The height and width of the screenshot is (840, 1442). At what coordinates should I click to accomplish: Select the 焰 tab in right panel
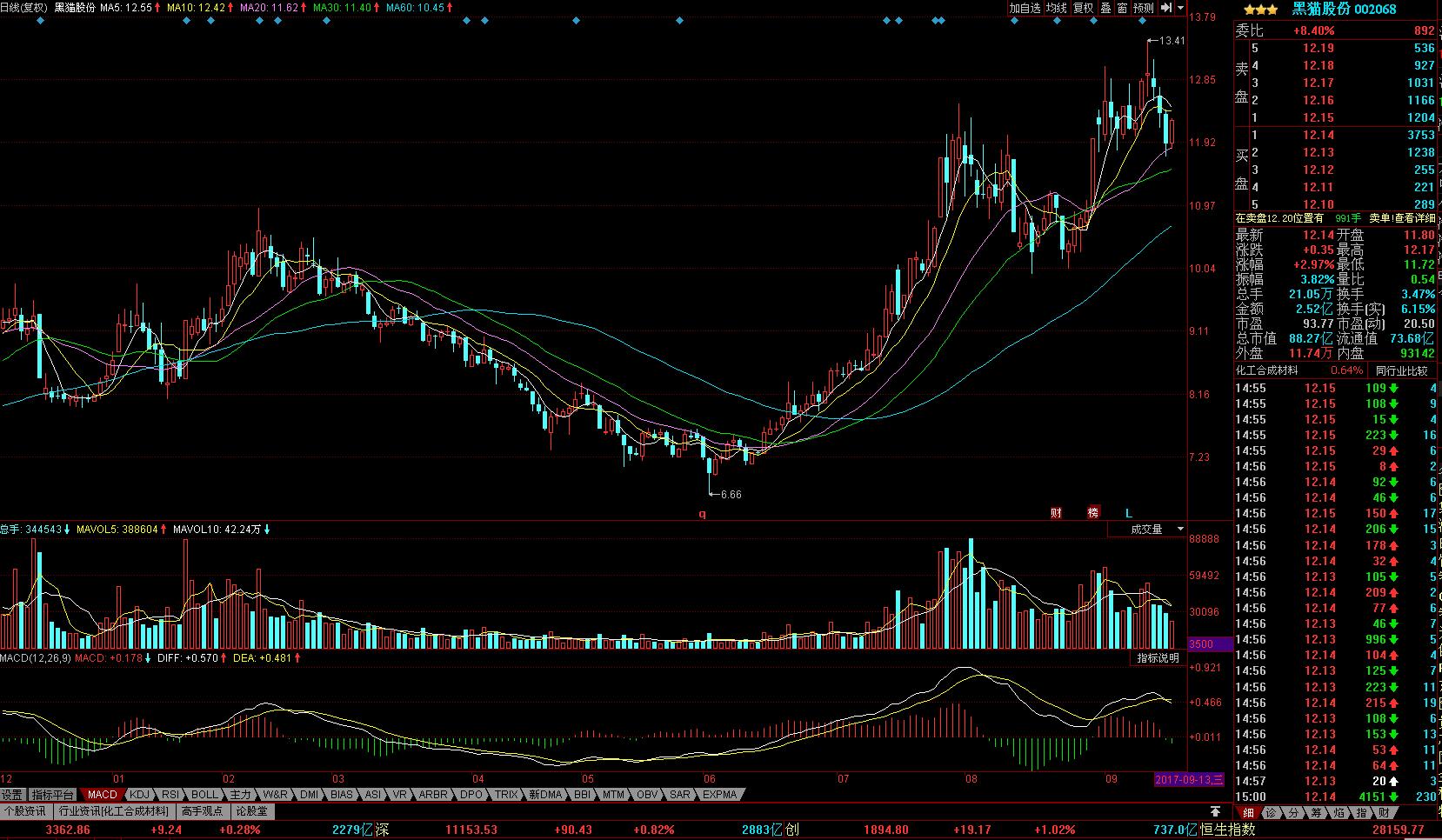click(1339, 813)
